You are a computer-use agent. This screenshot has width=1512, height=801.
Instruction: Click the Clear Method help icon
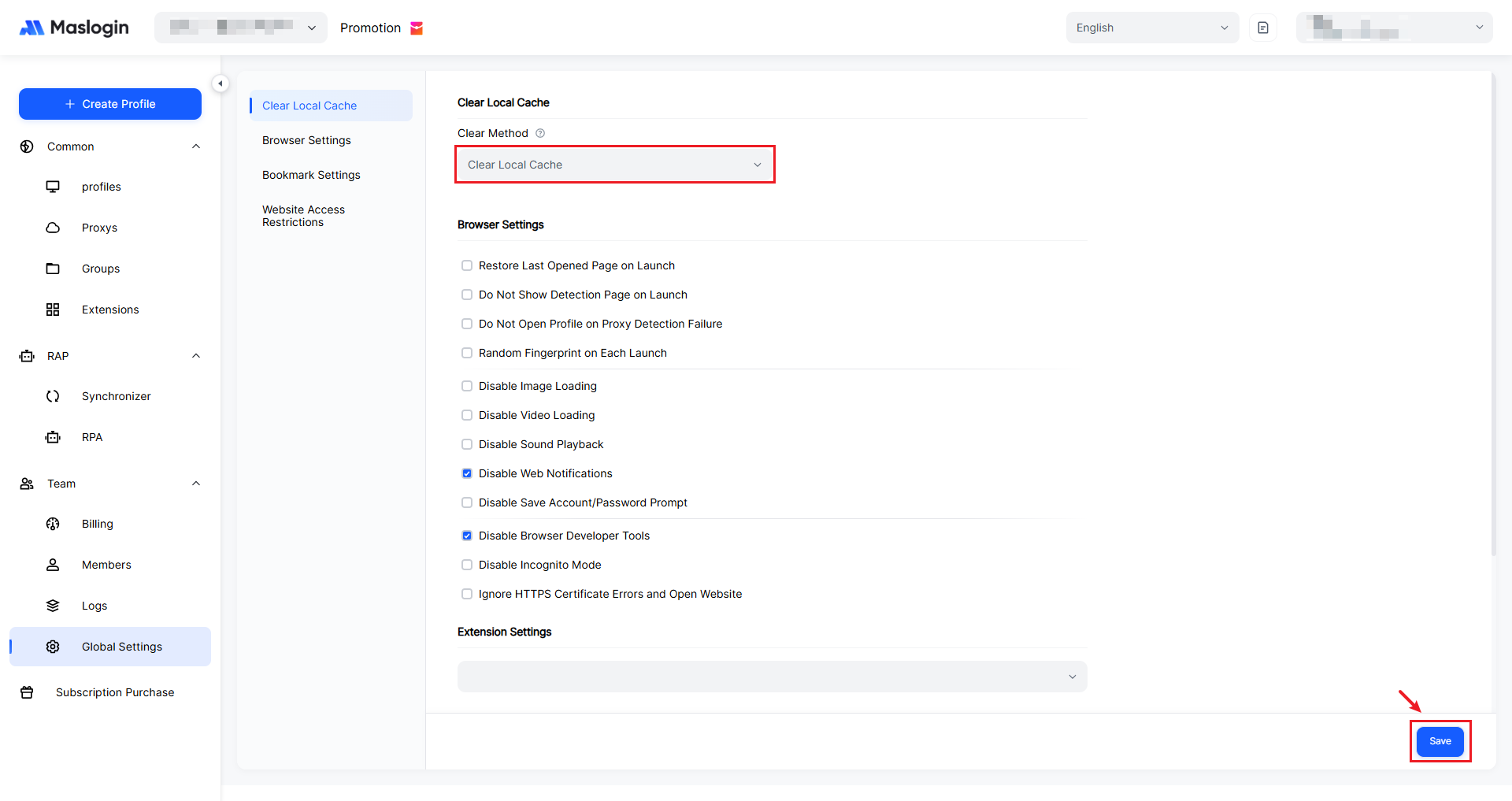540,133
